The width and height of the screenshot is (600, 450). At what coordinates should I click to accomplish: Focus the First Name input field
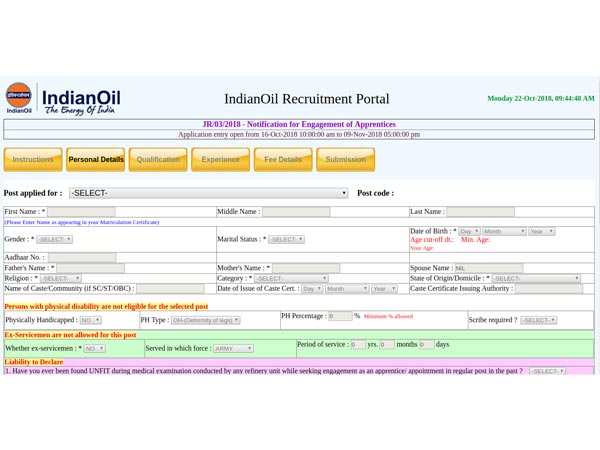(81, 212)
